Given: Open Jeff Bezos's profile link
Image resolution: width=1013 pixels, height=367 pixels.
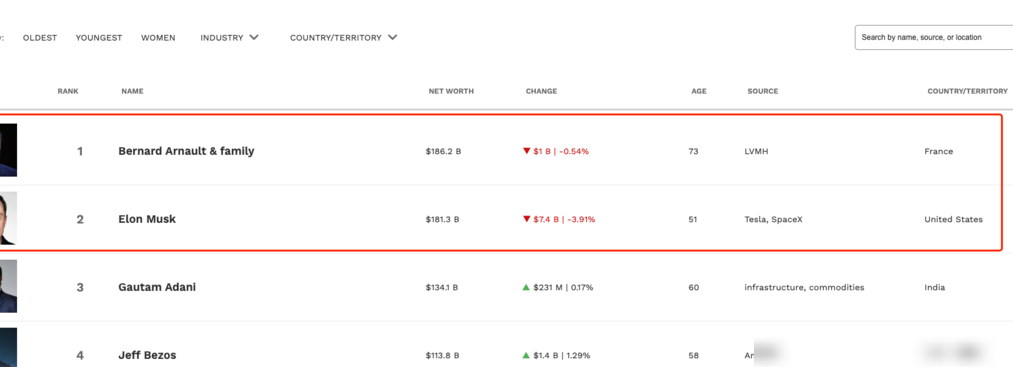Looking at the screenshot, I should (x=147, y=355).
